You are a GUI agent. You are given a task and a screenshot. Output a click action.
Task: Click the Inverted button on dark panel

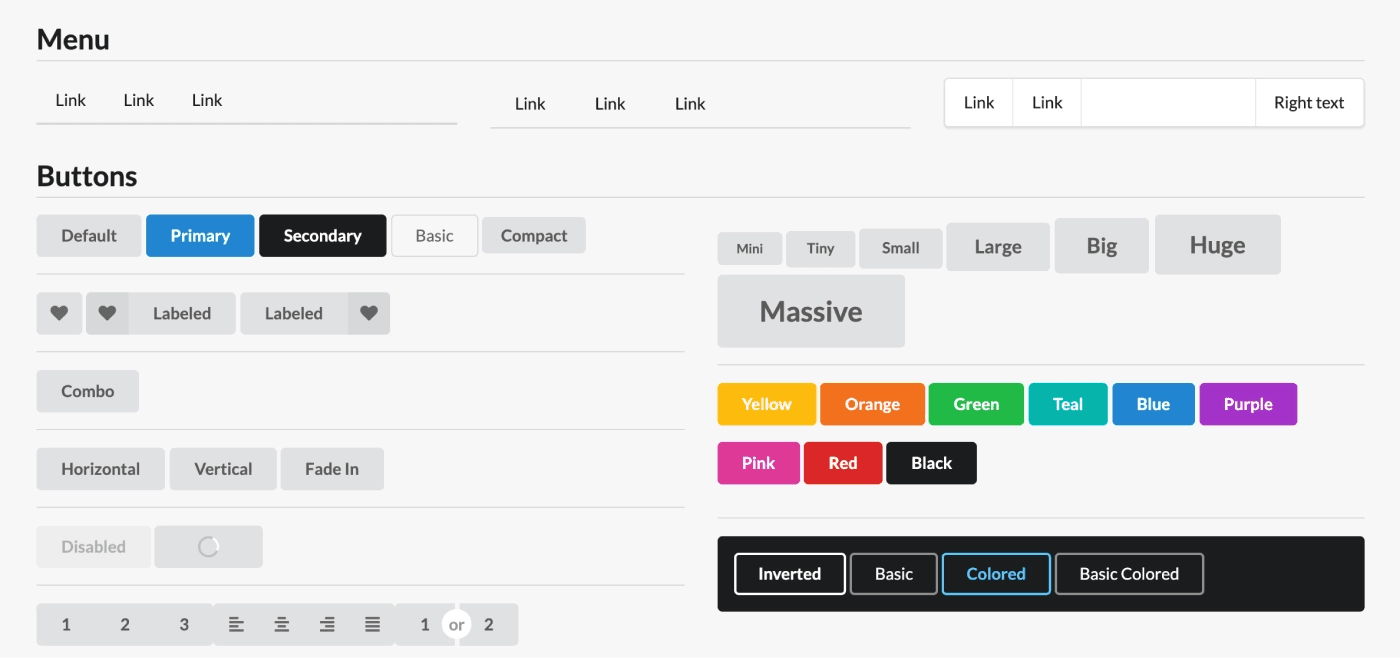tap(789, 574)
